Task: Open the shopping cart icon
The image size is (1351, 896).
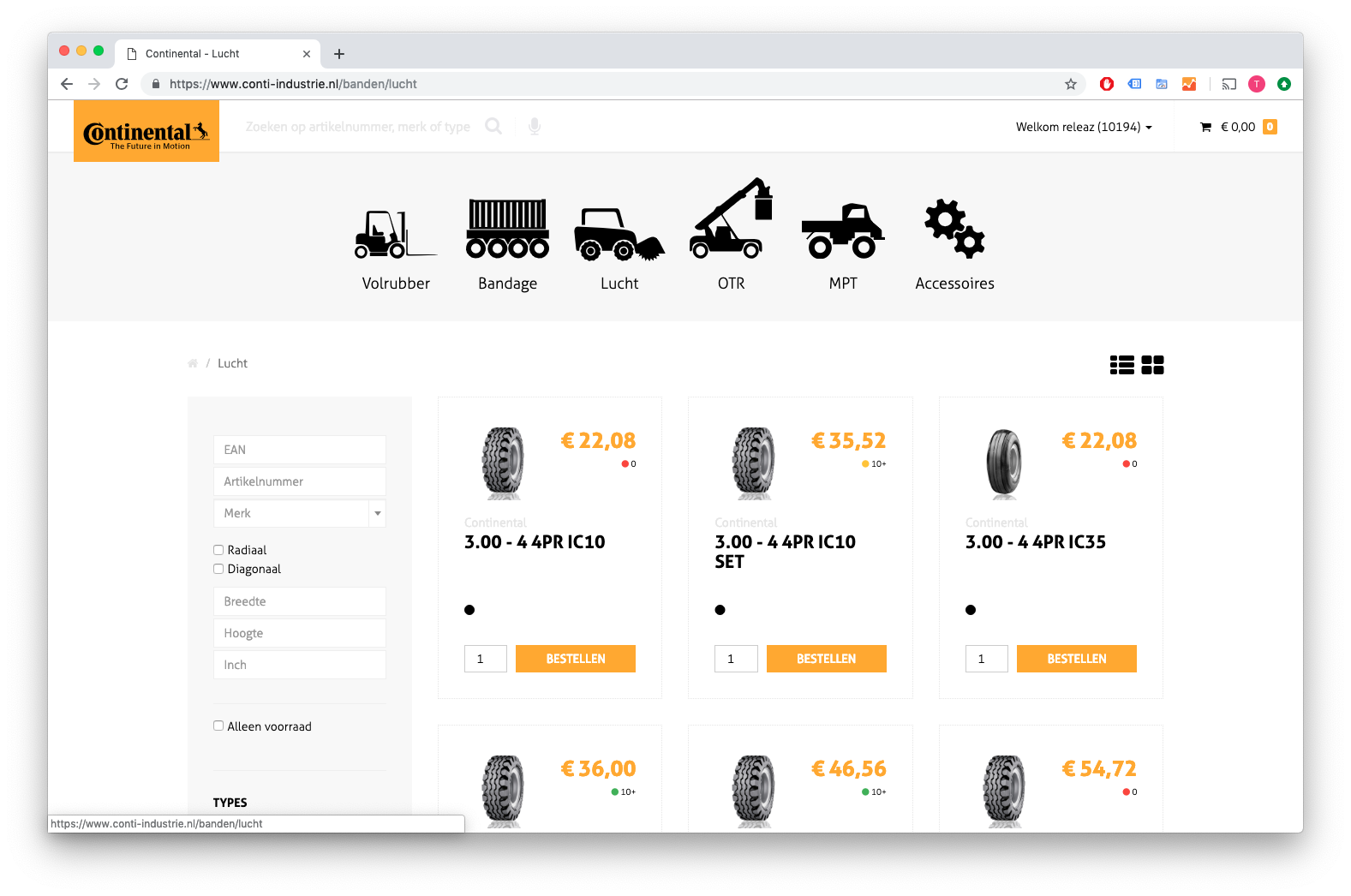Action: click(1205, 127)
